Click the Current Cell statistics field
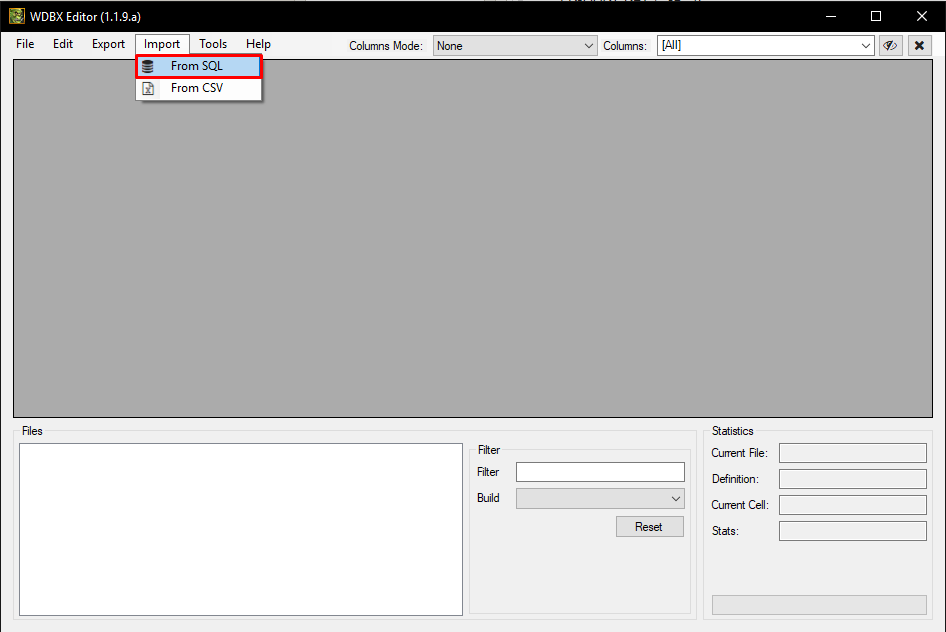Screen dimensions: 946x632 (x=852, y=505)
